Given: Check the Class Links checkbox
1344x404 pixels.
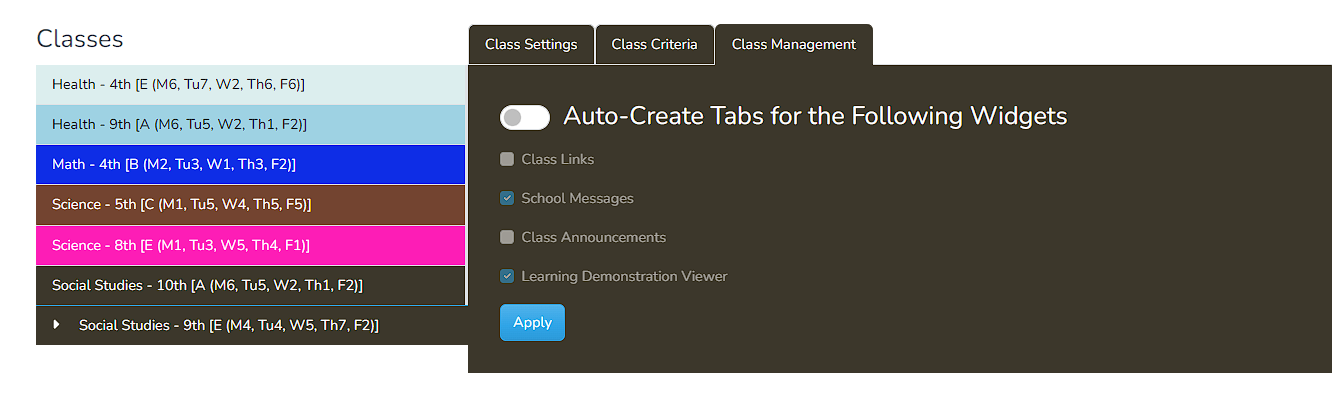Looking at the screenshot, I should pos(507,159).
